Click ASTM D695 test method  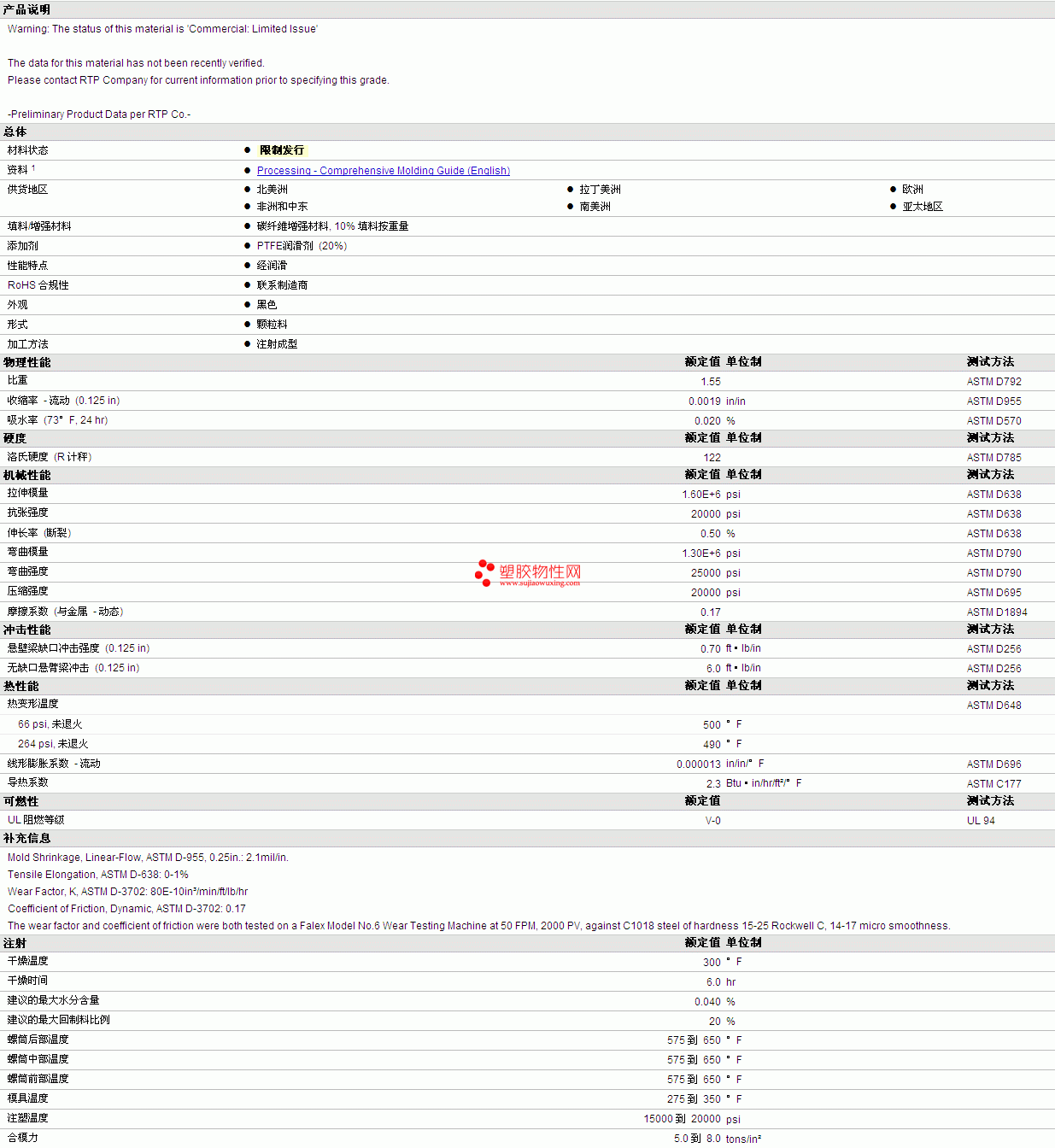click(994, 593)
